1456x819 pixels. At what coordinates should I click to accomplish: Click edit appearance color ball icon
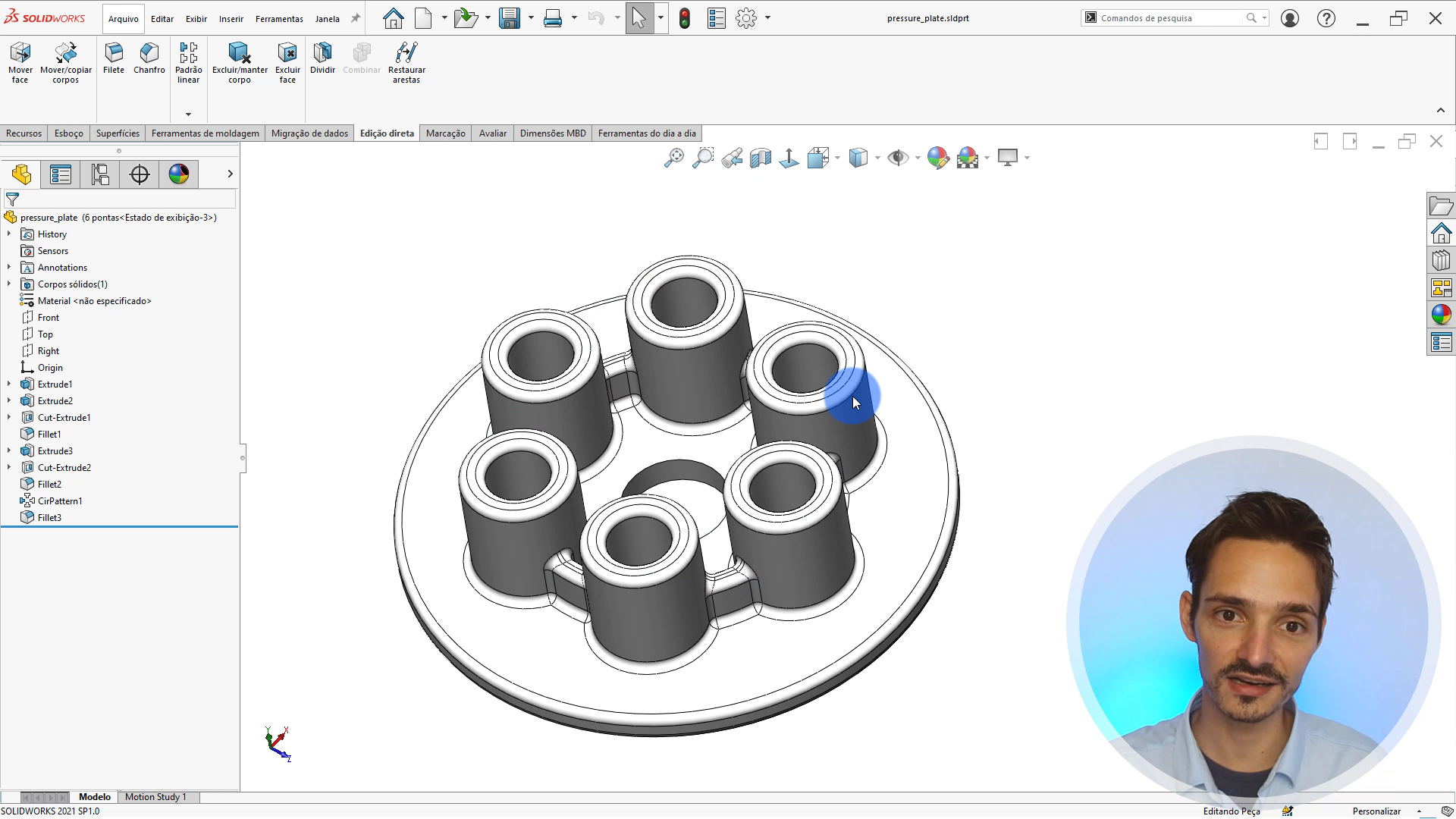[938, 158]
